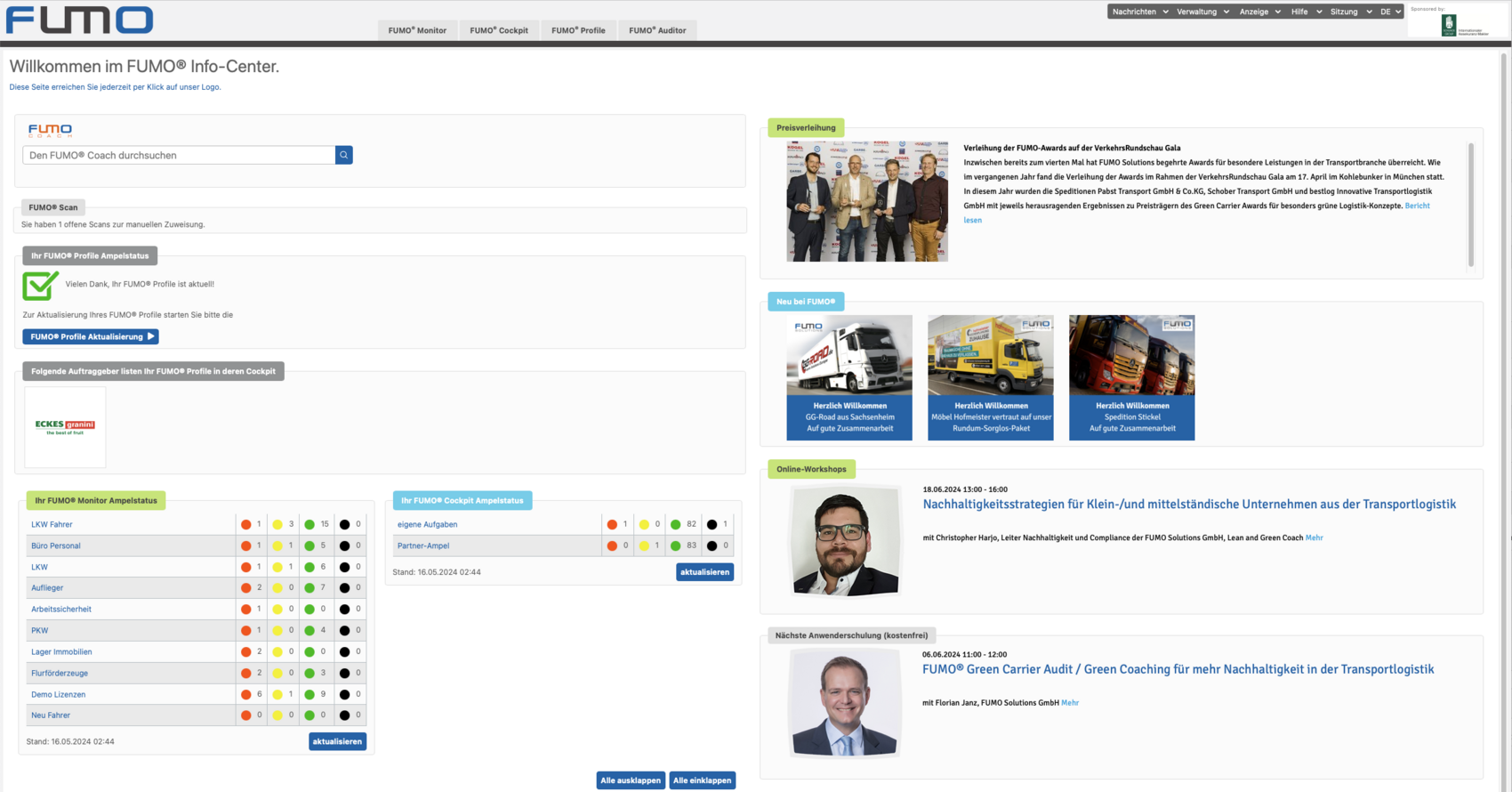Click the Preisverleihung panel scrollbar

tap(1471, 205)
